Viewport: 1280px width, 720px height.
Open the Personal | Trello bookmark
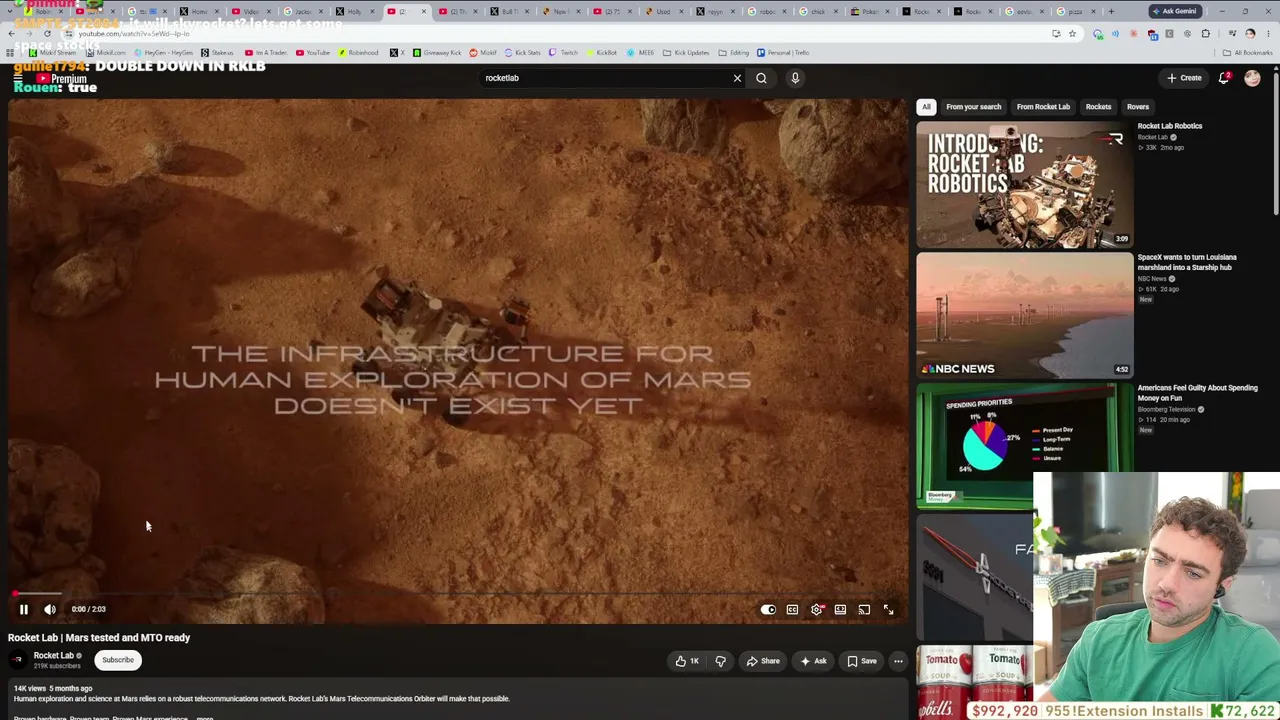click(783, 53)
